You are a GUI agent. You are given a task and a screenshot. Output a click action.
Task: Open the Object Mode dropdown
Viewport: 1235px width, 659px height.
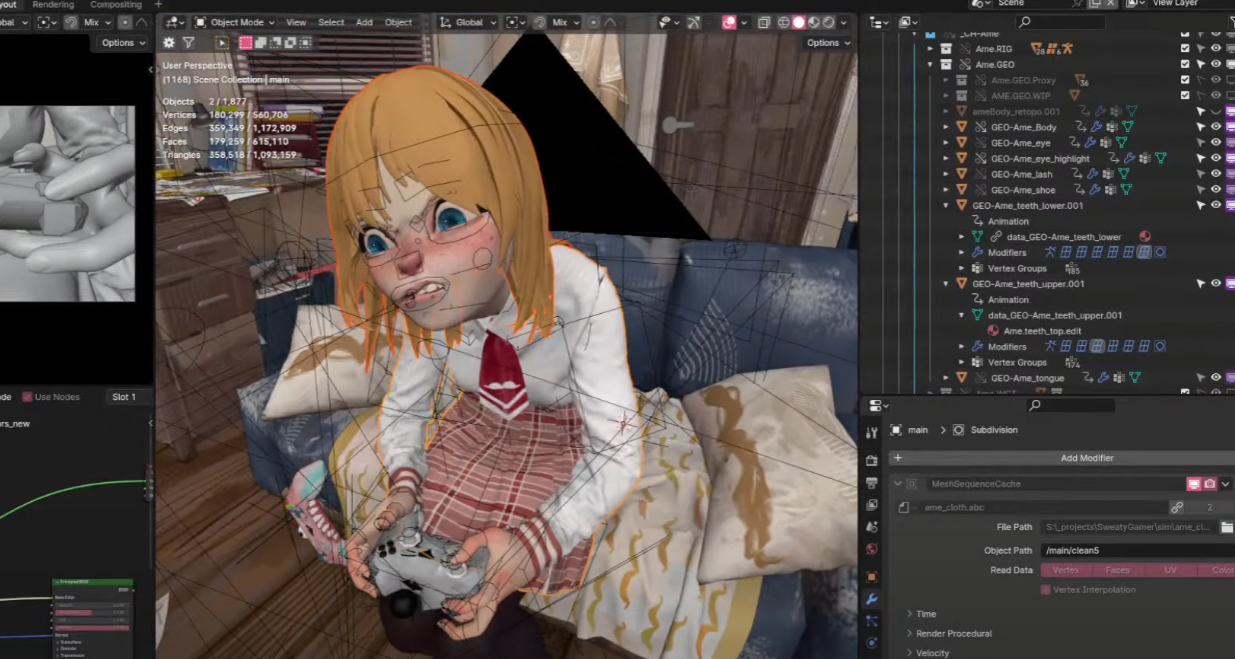click(235, 22)
